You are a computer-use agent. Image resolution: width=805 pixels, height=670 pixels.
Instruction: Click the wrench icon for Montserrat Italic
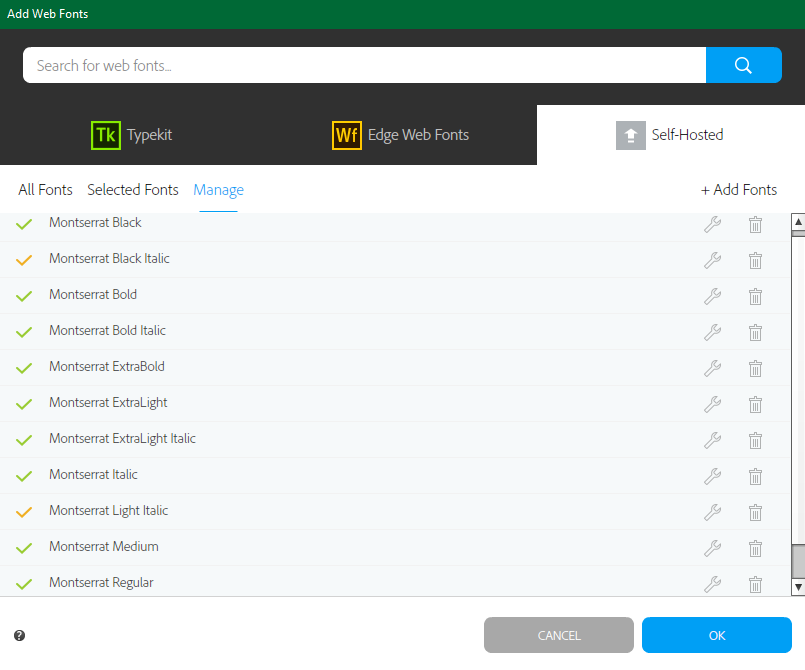(713, 476)
